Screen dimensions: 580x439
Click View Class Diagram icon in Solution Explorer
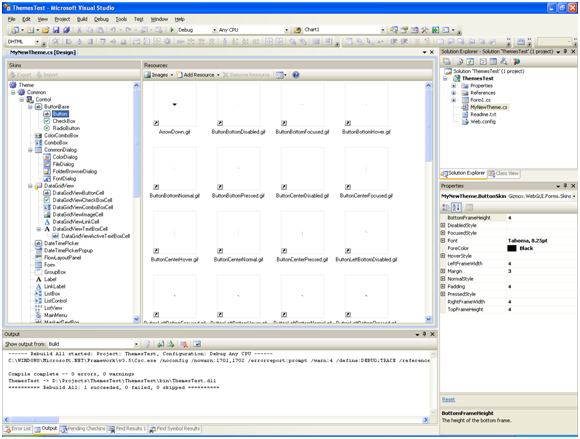(x=503, y=61)
